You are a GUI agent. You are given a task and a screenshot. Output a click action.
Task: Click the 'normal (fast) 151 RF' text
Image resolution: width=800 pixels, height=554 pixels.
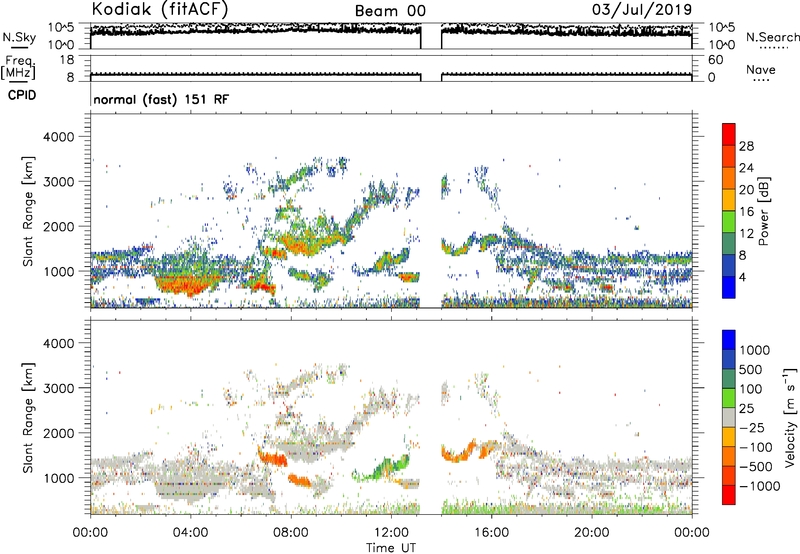(161, 99)
